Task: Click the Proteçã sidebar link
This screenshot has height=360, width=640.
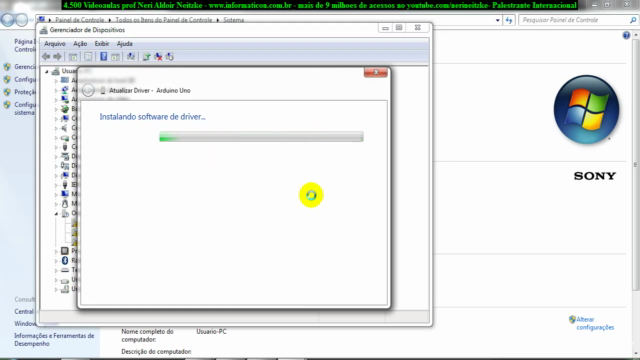Action: (25, 92)
